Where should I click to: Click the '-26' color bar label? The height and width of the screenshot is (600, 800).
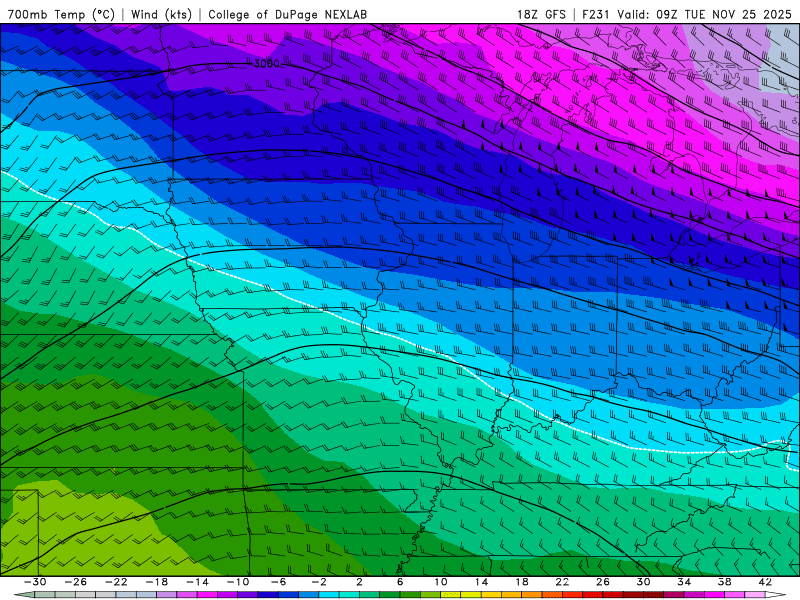pyautogui.click(x=76, y=582)
